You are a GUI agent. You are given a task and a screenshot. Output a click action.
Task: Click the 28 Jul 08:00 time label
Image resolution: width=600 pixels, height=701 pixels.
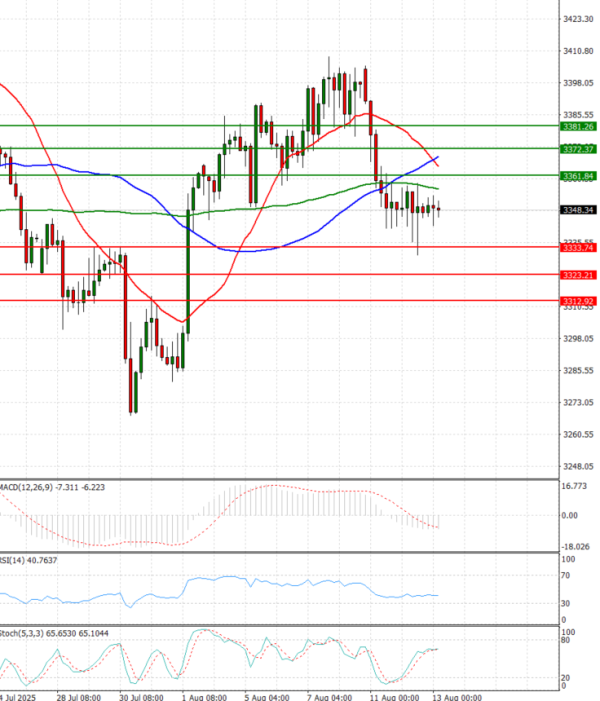pyautogui.click(x=79, y=697)
